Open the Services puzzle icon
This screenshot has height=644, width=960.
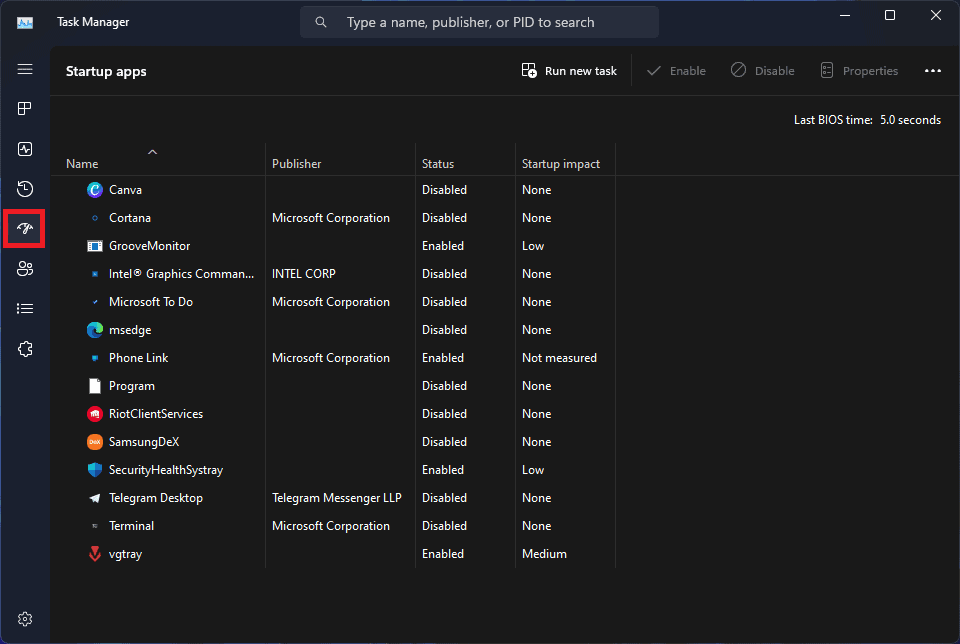[25, 349]
